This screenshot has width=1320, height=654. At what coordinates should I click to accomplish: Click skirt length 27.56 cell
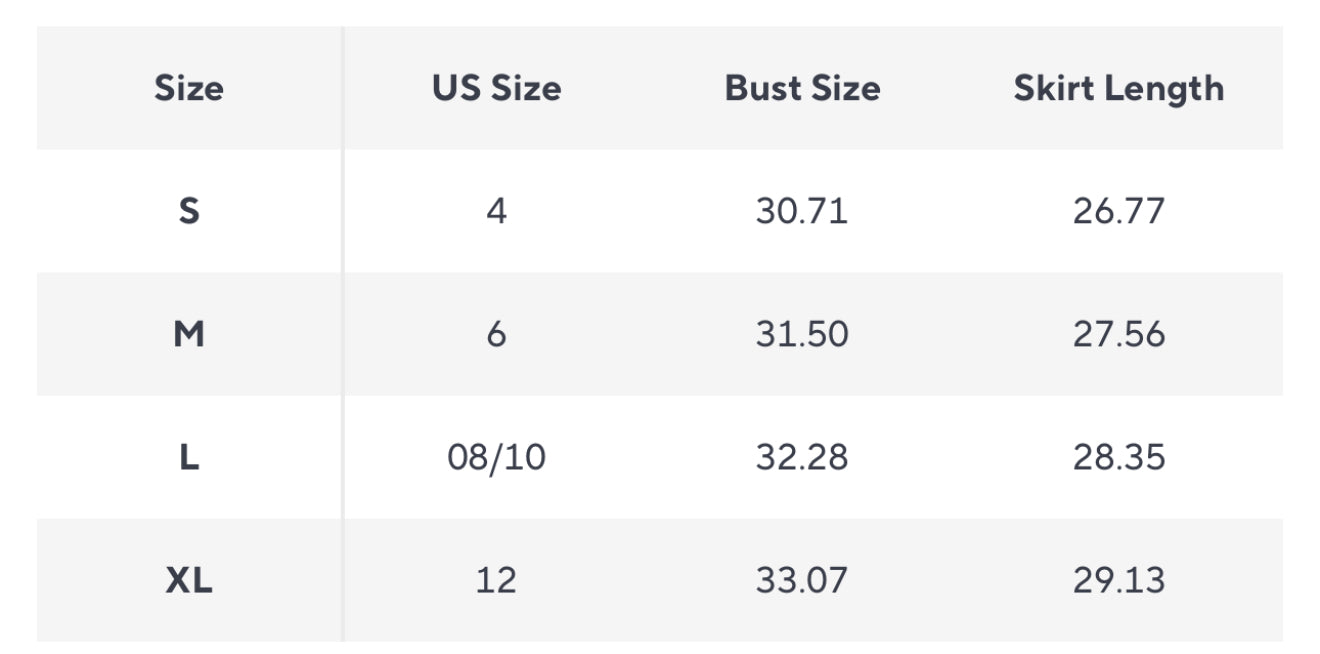(1118, 334)
